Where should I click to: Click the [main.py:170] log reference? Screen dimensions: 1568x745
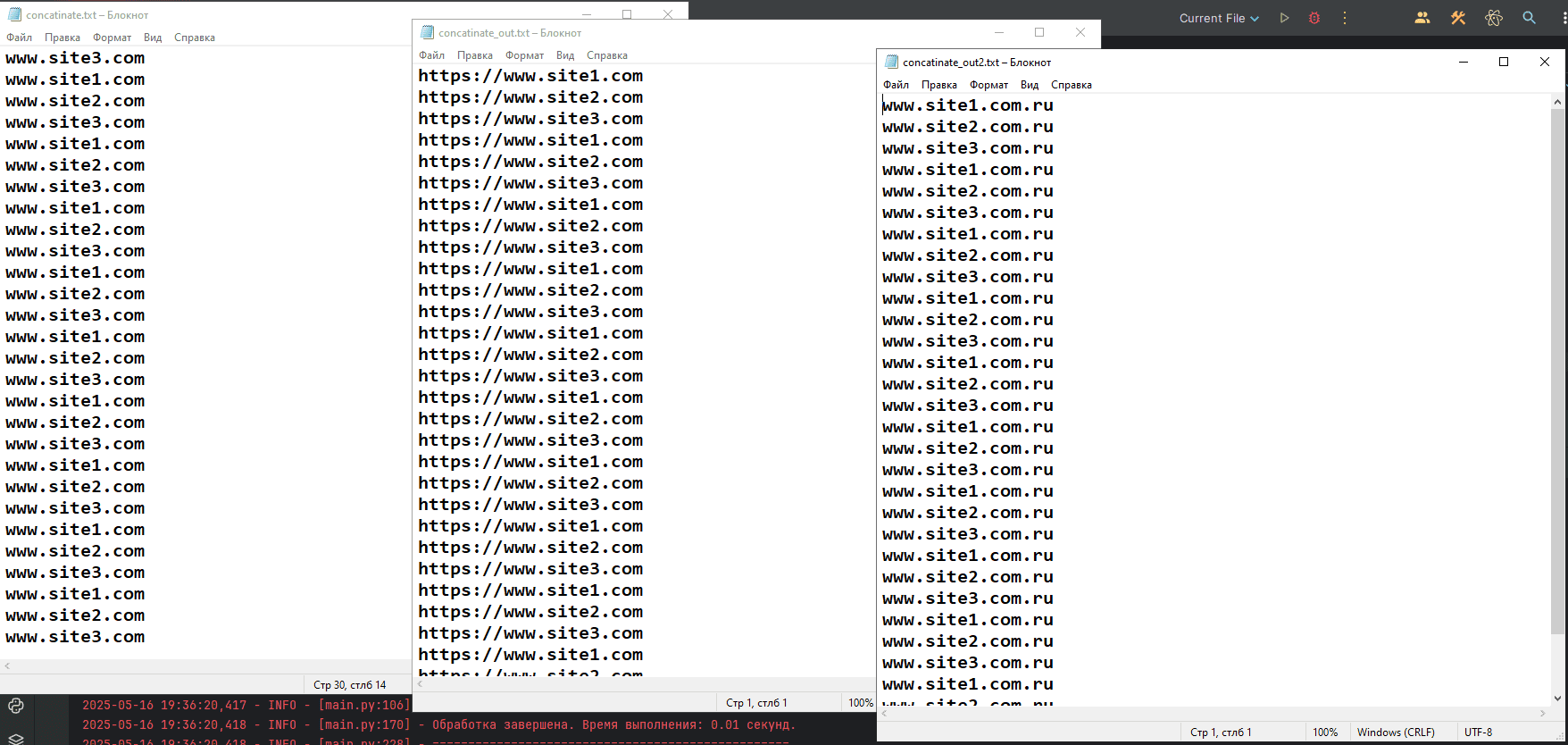(364, 724)
